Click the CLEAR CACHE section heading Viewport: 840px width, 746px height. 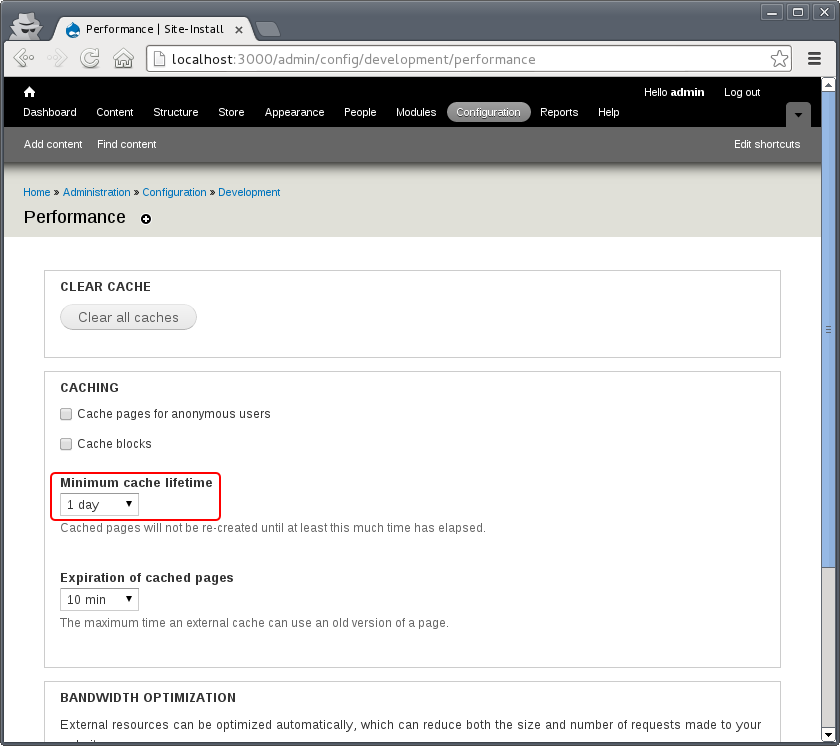click(x=106, y=287)
